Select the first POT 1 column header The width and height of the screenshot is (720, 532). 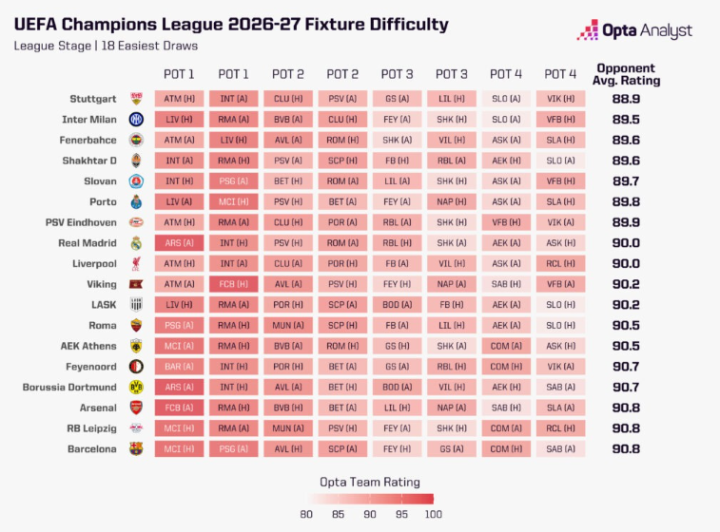point(179,74)
